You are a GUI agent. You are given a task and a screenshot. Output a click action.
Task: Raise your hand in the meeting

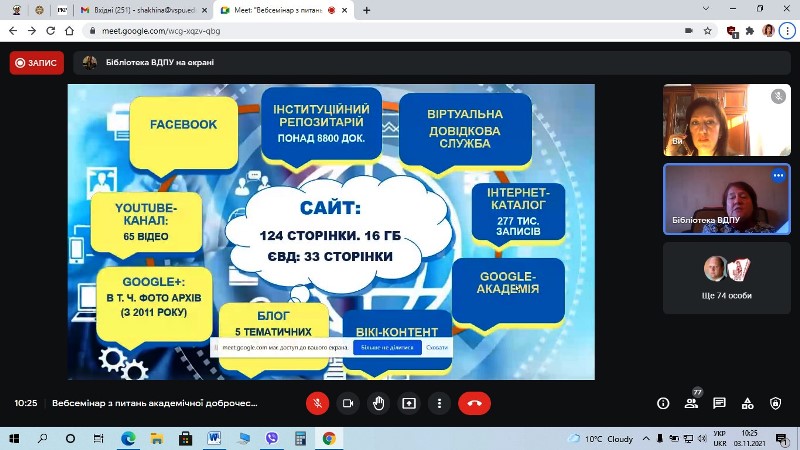point(379,403)
